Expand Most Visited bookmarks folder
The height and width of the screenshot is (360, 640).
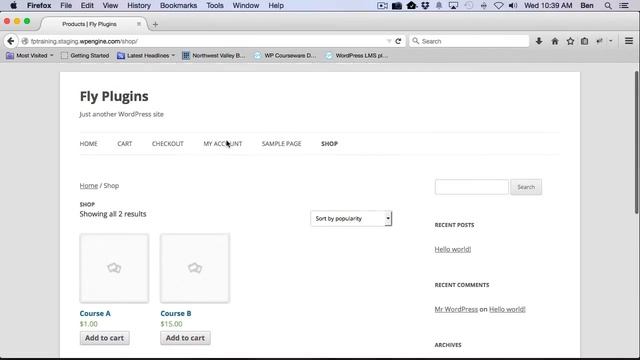tap(30, 56)
